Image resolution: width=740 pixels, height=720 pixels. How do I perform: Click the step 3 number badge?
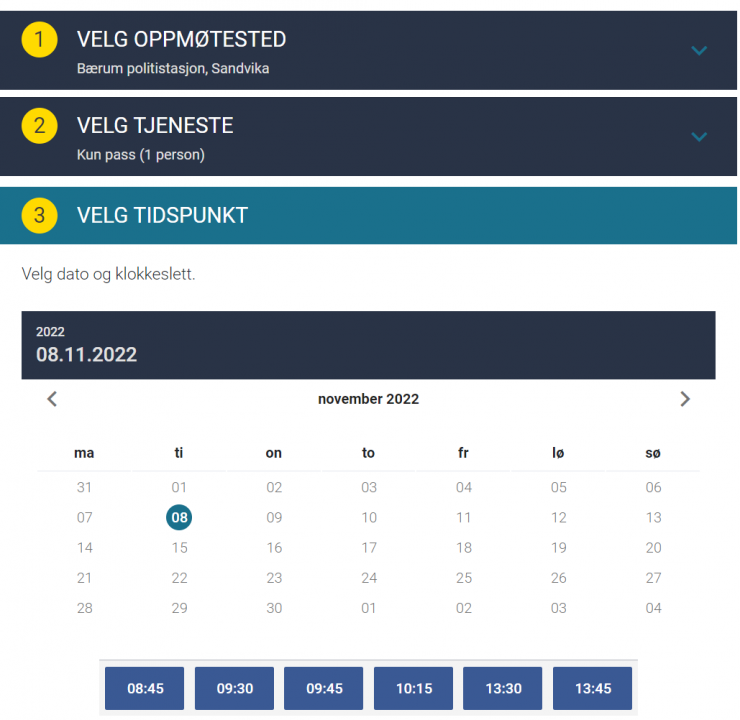[x=40, y=215]
